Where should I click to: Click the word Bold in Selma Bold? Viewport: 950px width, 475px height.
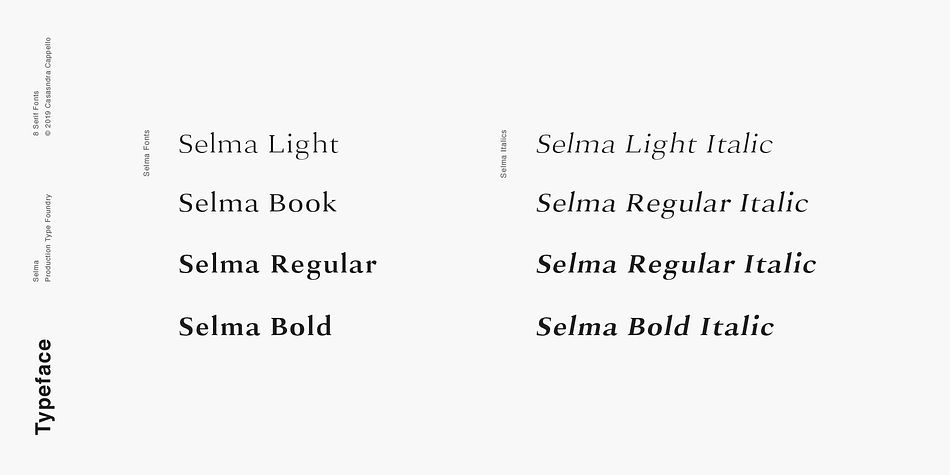click(x=301, y=326)
